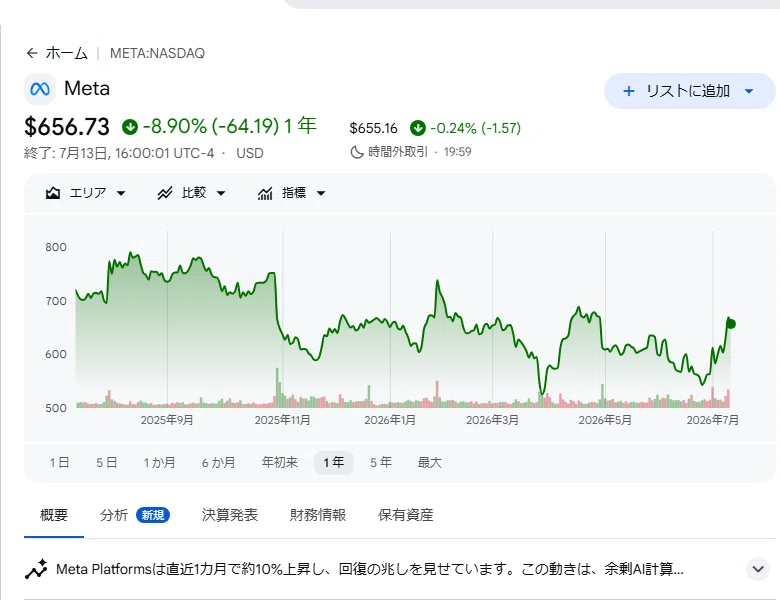
Task: Click the moon after-hours icon
Action: click(357, 152)
